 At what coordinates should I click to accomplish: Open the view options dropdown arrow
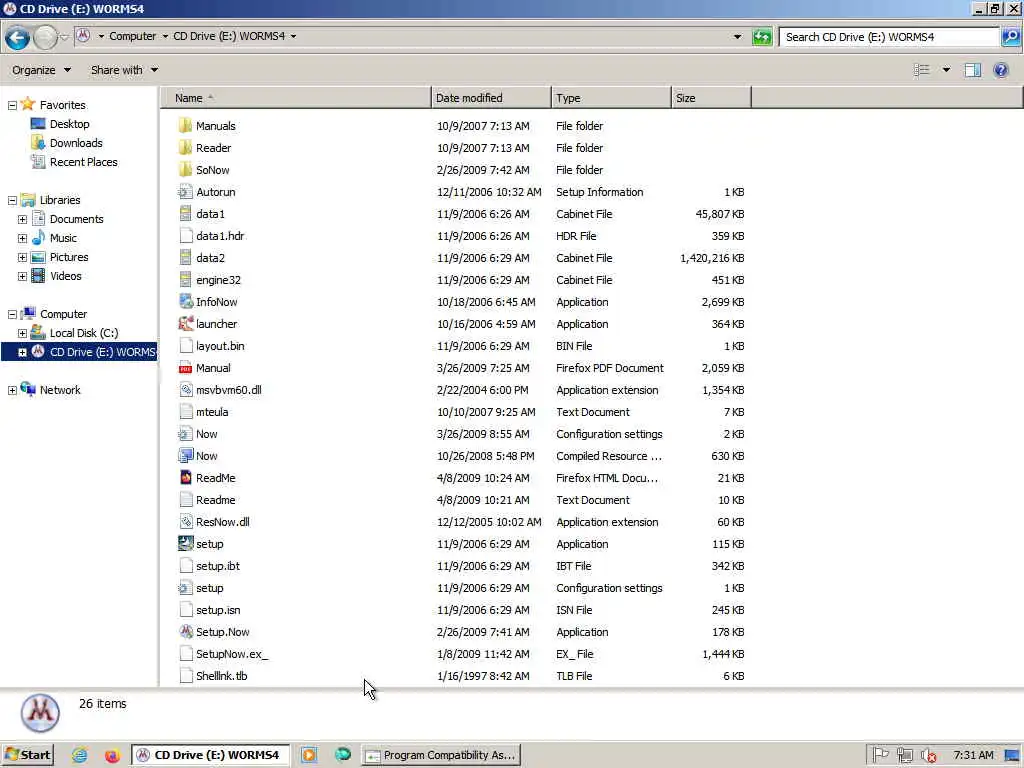946,70
